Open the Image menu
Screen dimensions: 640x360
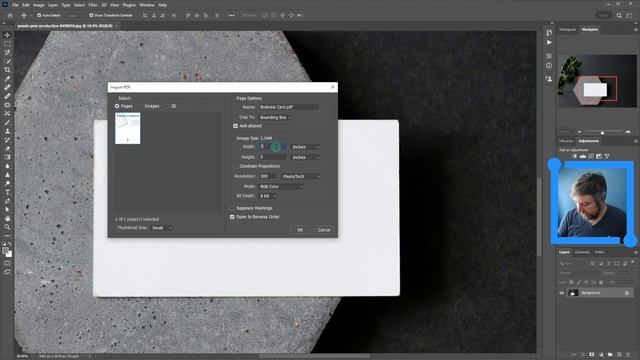click(x=38, y=5)
